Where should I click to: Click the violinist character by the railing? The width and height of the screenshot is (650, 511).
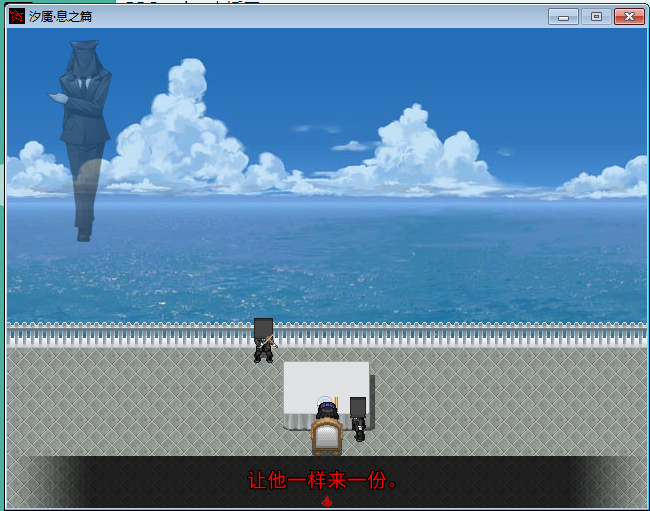pos(264,341)
